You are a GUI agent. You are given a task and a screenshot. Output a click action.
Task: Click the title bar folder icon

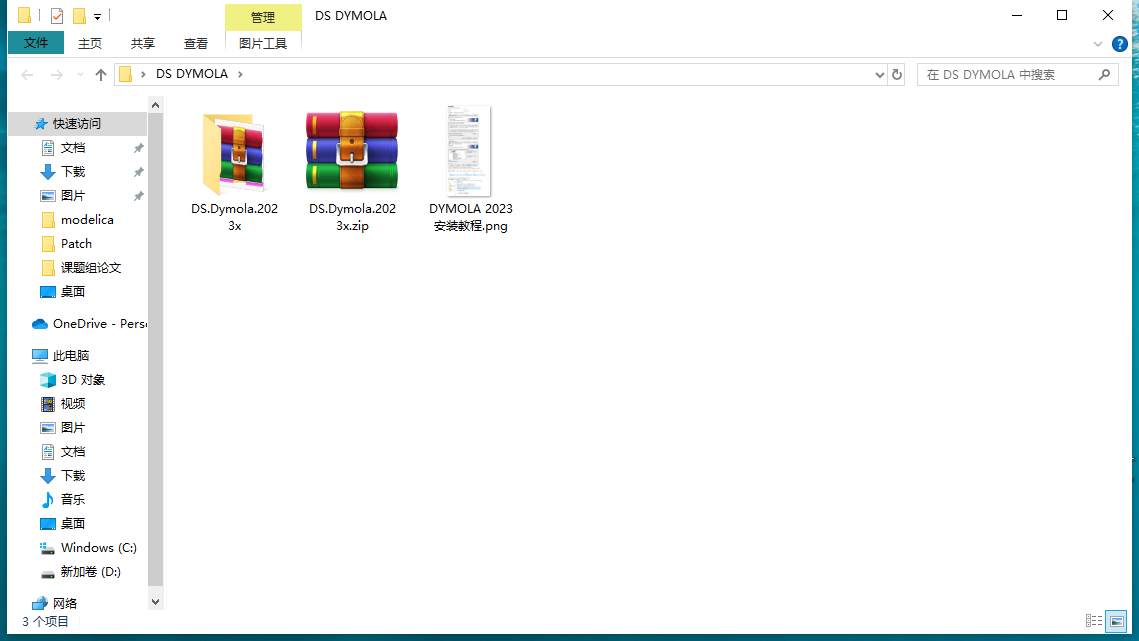point(24,15)
